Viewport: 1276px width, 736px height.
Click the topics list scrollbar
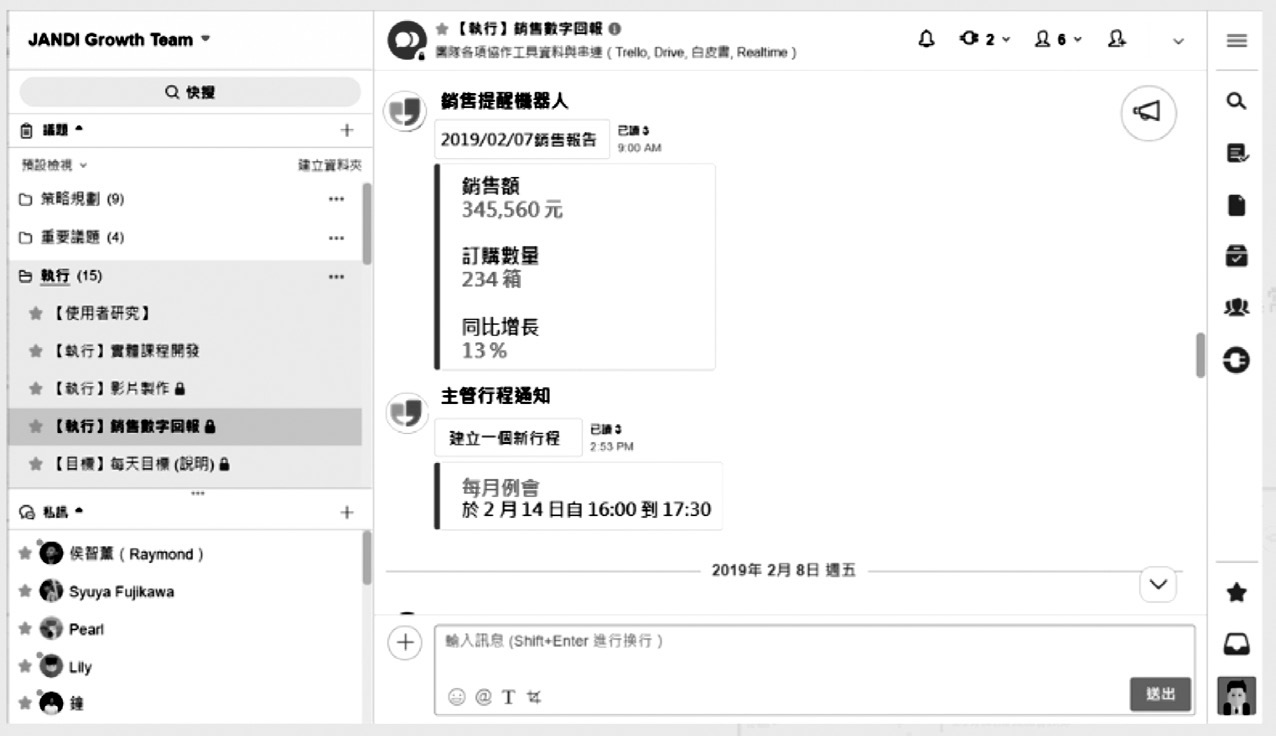point(366,223)
